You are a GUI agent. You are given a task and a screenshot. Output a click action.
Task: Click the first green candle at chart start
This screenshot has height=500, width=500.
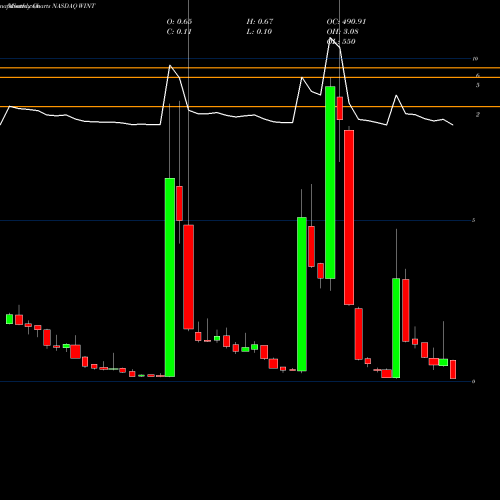10,319
